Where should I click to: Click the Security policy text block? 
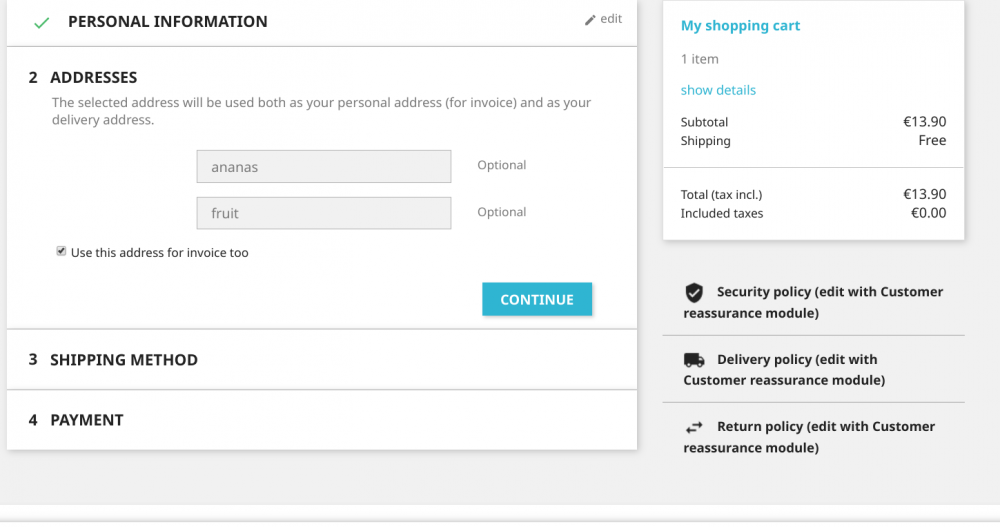(813, 302)
